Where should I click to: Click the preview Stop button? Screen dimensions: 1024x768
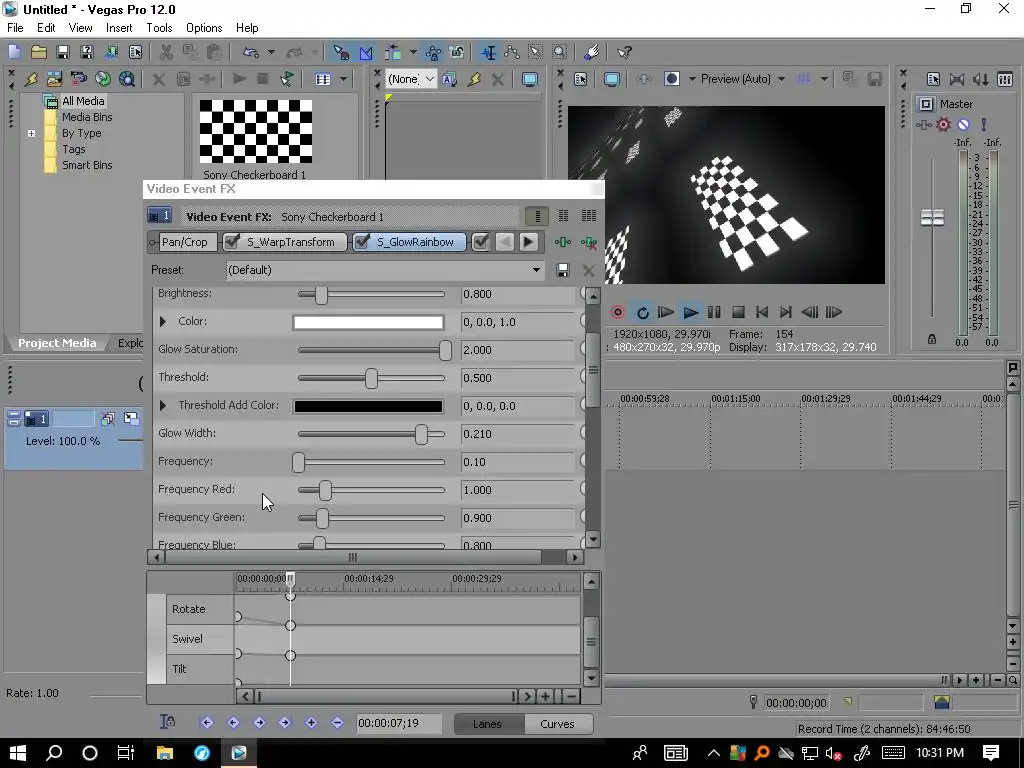pyautogui.click(x=738, y=312)
